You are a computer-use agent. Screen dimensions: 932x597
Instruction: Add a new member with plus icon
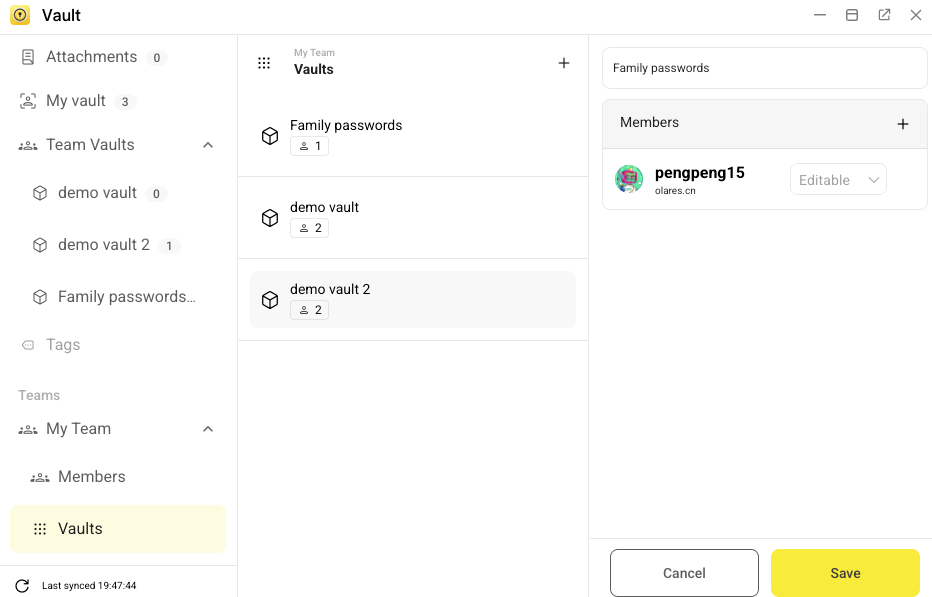click(903, 124)
